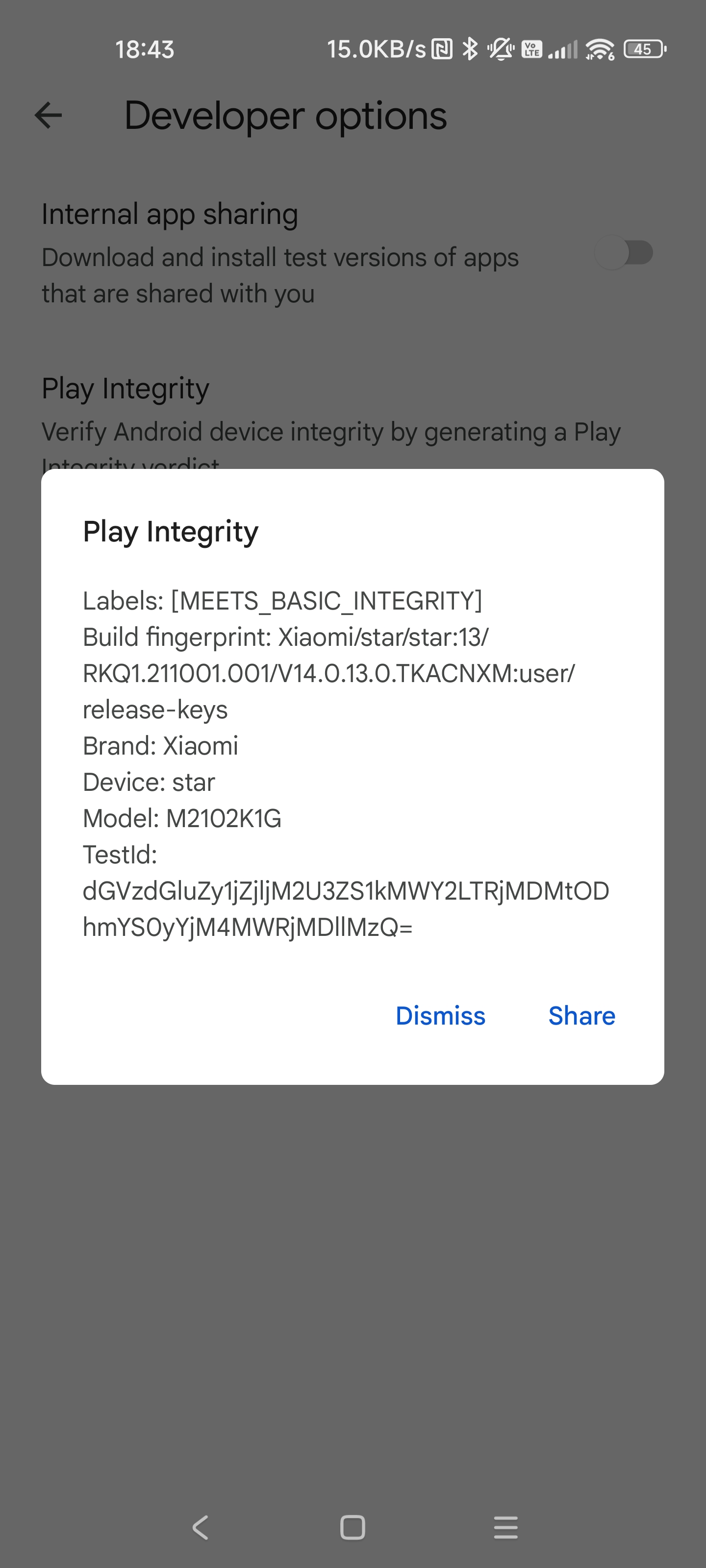The image size is (706, 1568).
Task: Tap the cellular signal bars icon
Action: (563, 49)
